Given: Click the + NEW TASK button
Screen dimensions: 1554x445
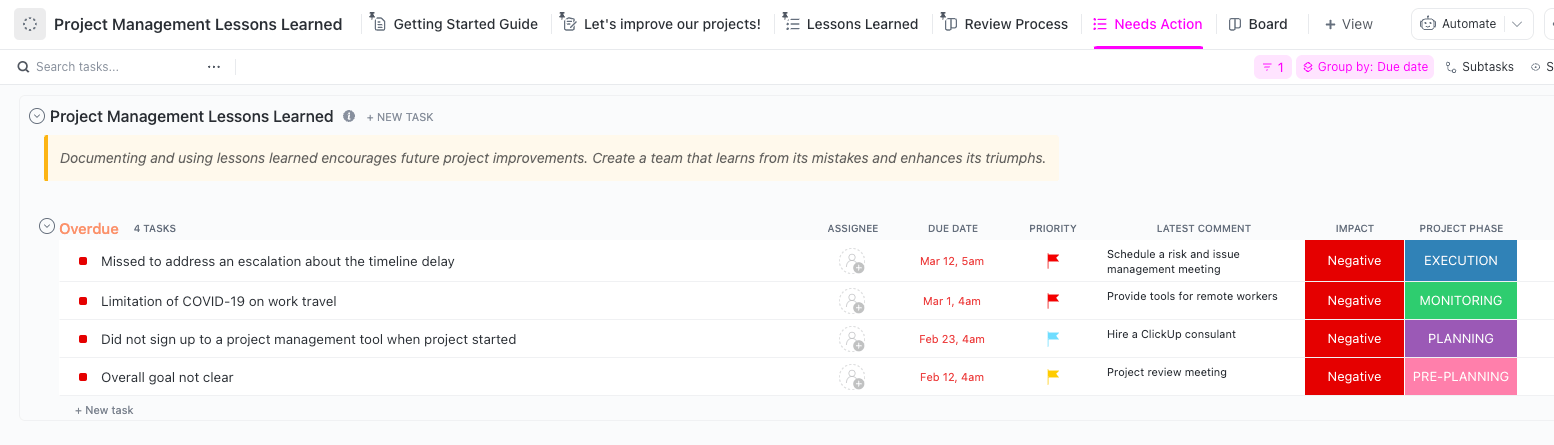Looking at the screenshot, I should (400, 117).
